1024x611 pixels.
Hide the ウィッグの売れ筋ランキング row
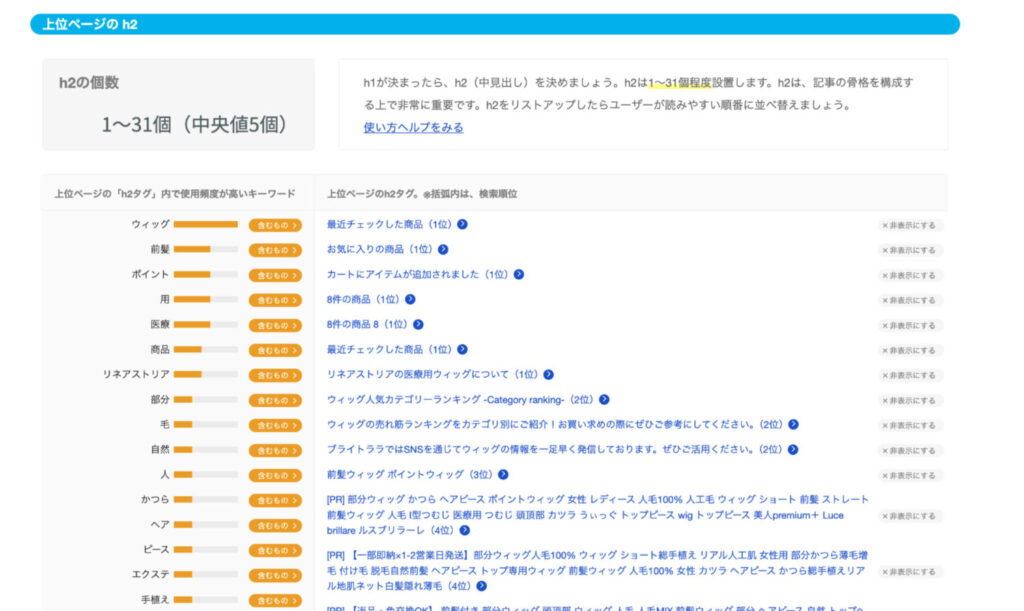[909, 426]
